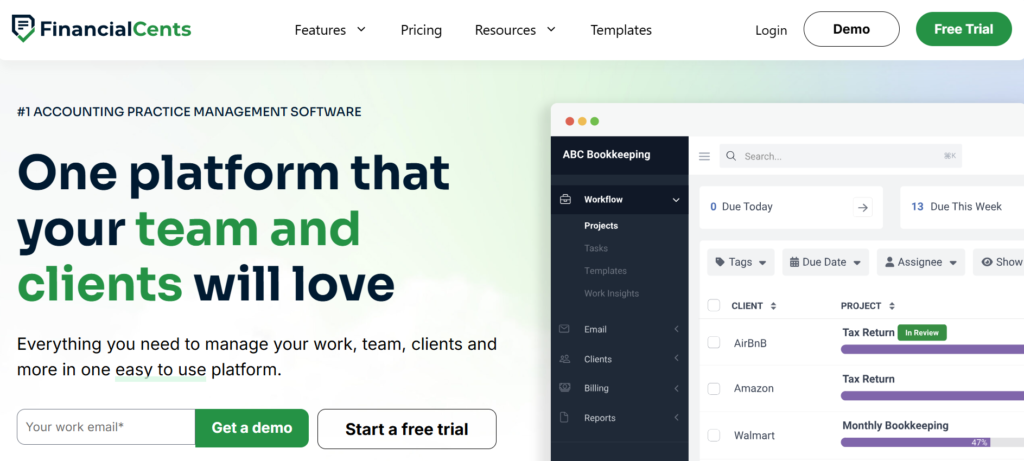Viewport: 1024px width, 461px height.
Task: Collapse the Workflow section chevron
Action: pos(676,200)
